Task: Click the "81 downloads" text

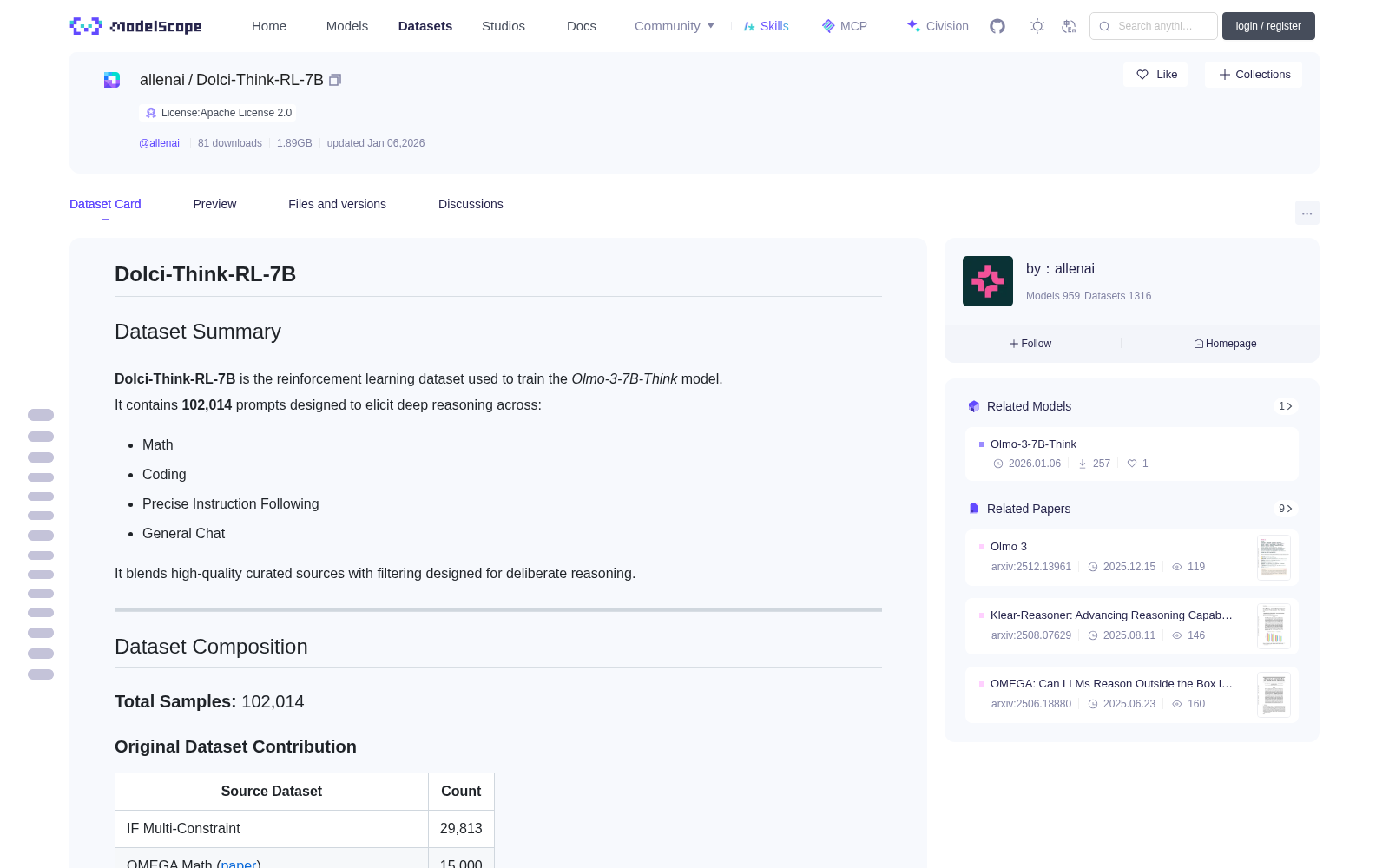Action: pos(230,143)
